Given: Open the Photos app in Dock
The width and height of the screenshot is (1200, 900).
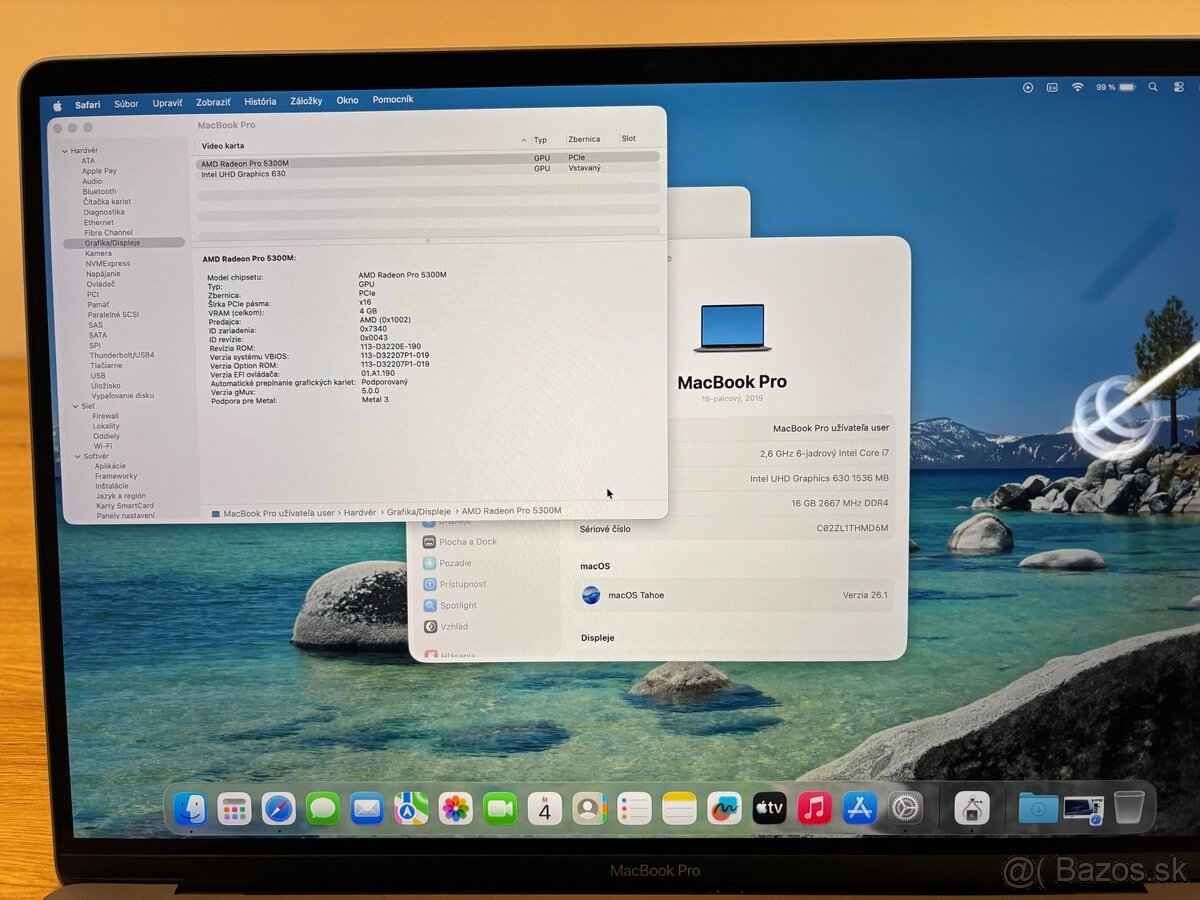Looking at the screenshot, I should [x=456, y=808].
